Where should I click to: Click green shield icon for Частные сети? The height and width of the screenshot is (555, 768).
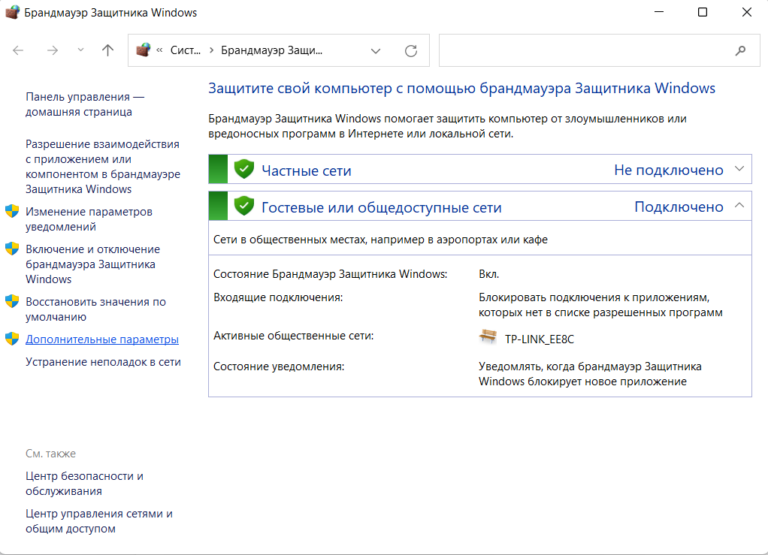(x=244, y=169)
